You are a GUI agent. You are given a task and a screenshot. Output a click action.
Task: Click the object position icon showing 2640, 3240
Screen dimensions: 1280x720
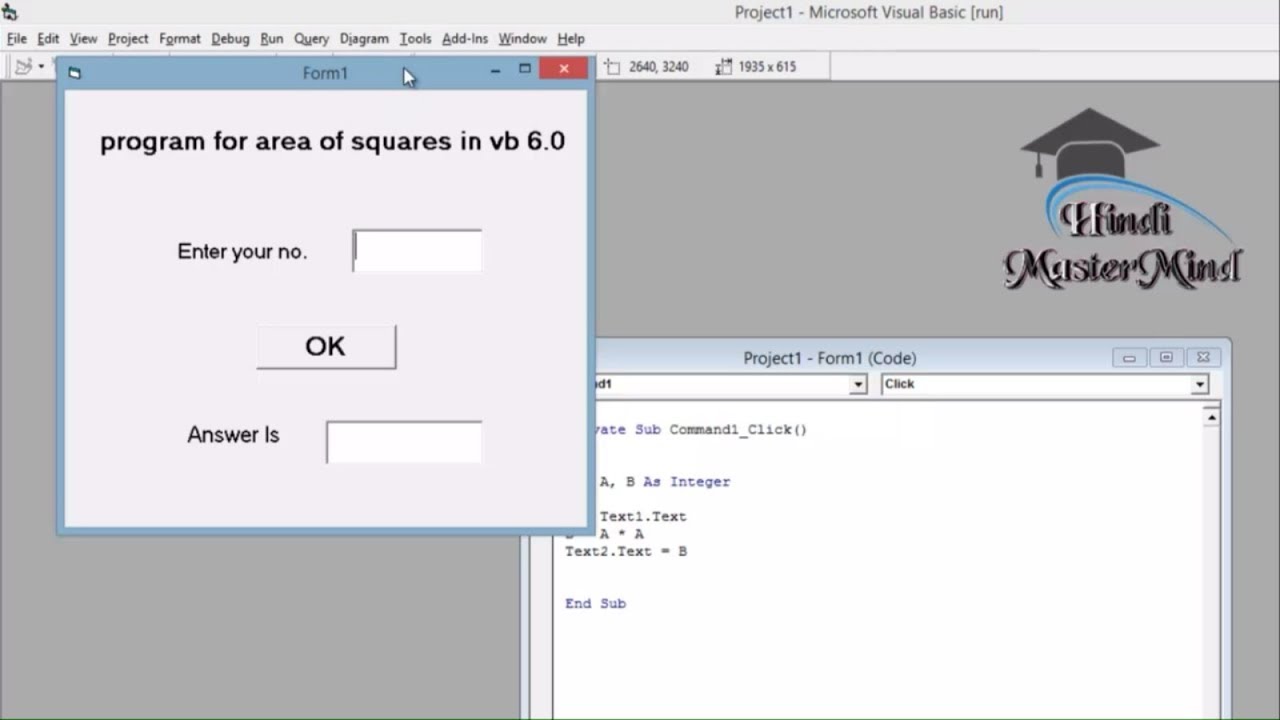(x=612, y=67)
